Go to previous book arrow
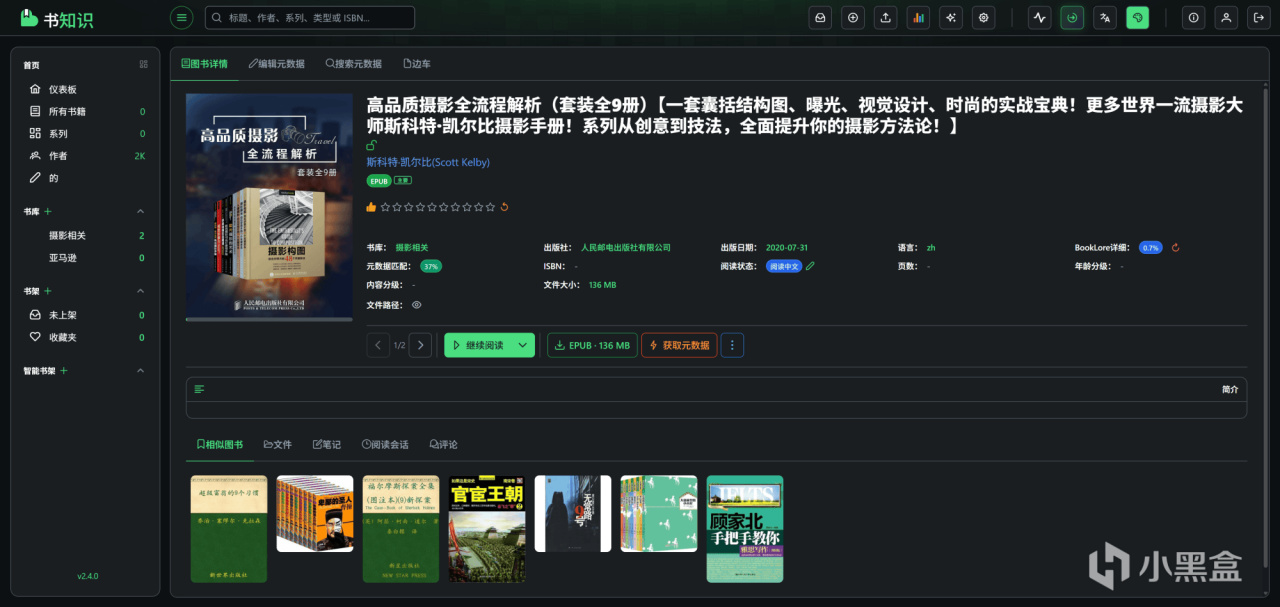 coord(378,345)
